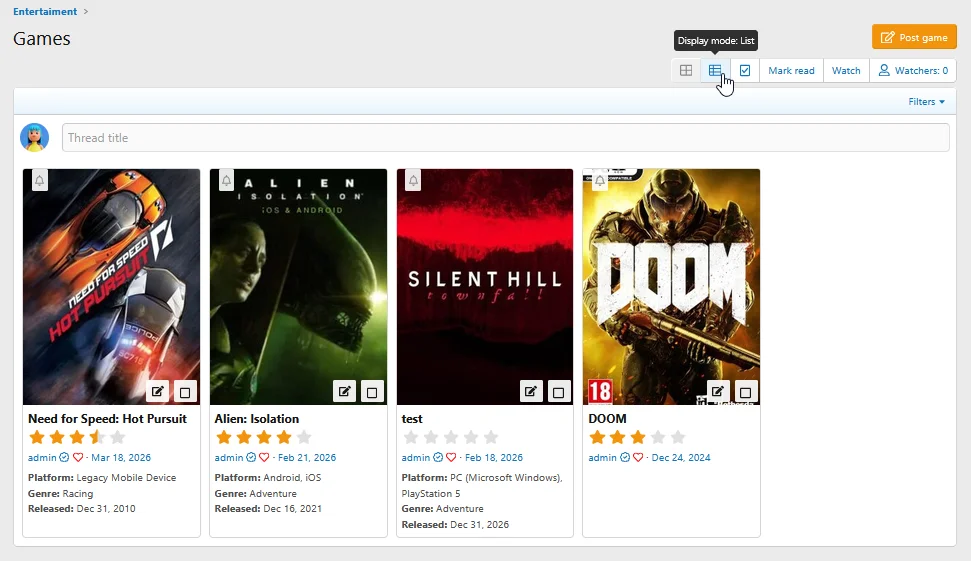
Task: Open admin profile on Need for Speed card
Action: 42,458
